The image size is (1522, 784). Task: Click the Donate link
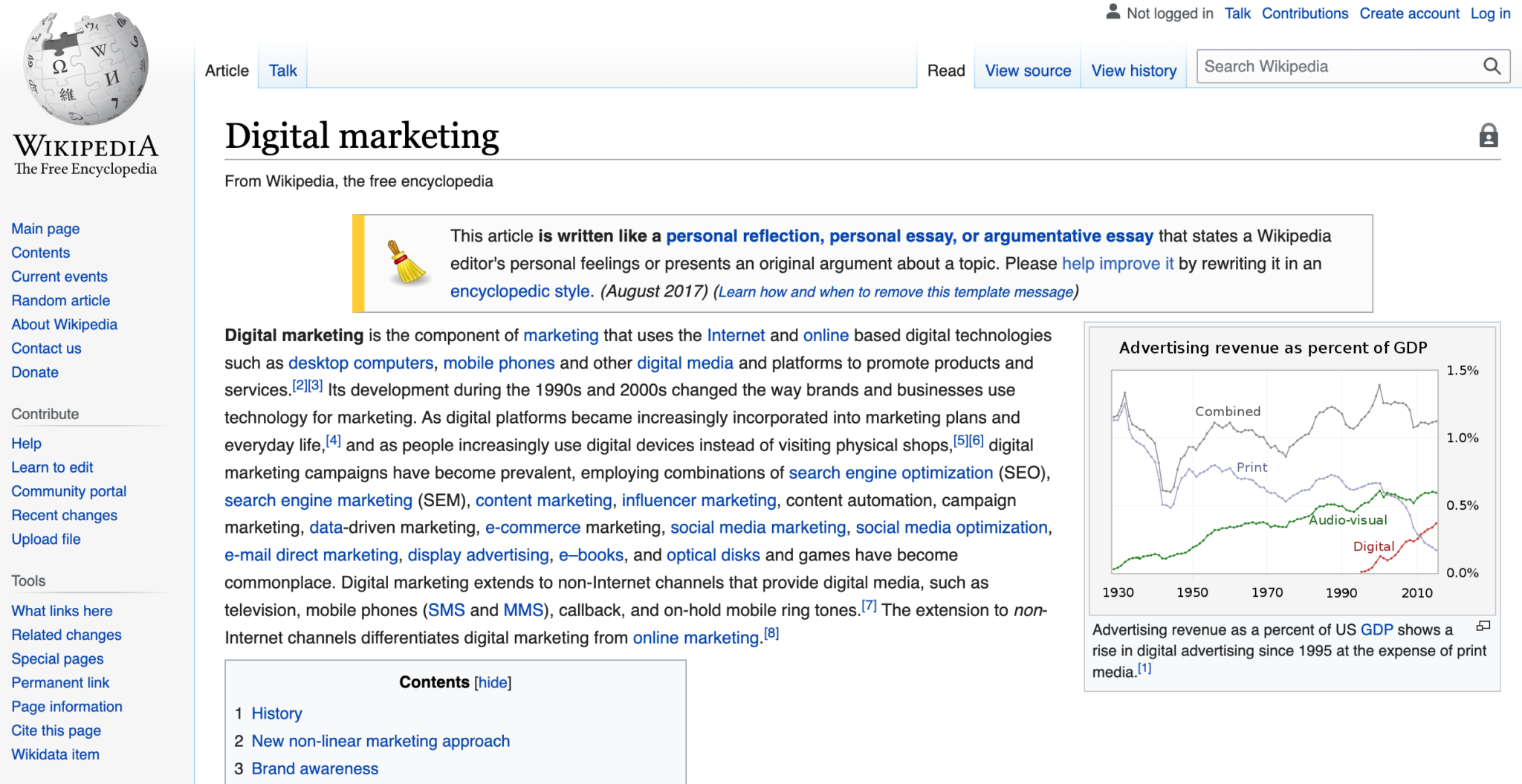click(34, 372)
